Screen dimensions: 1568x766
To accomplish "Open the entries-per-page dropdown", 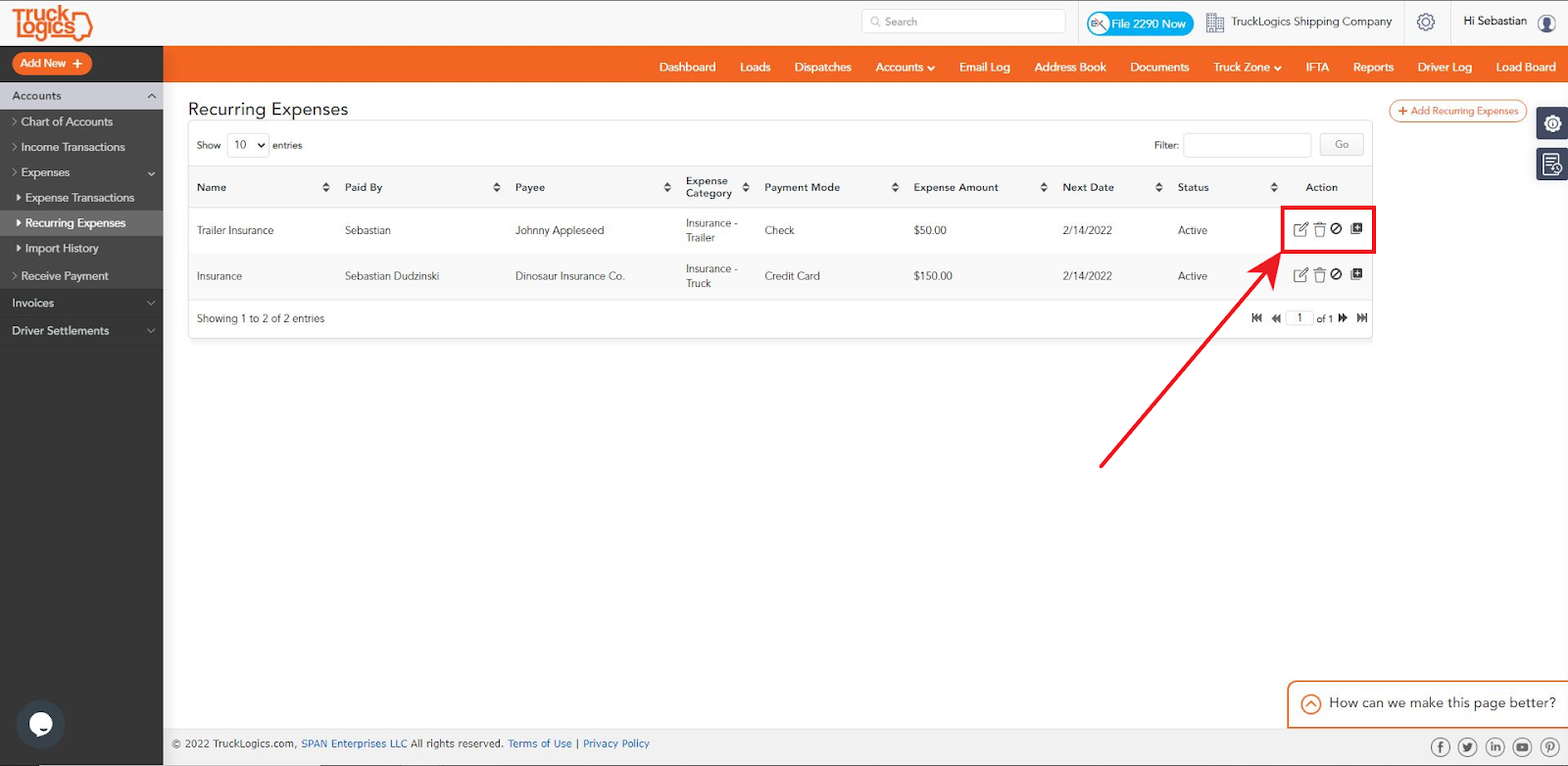I will pyautogui.click(x=248, y=145).
